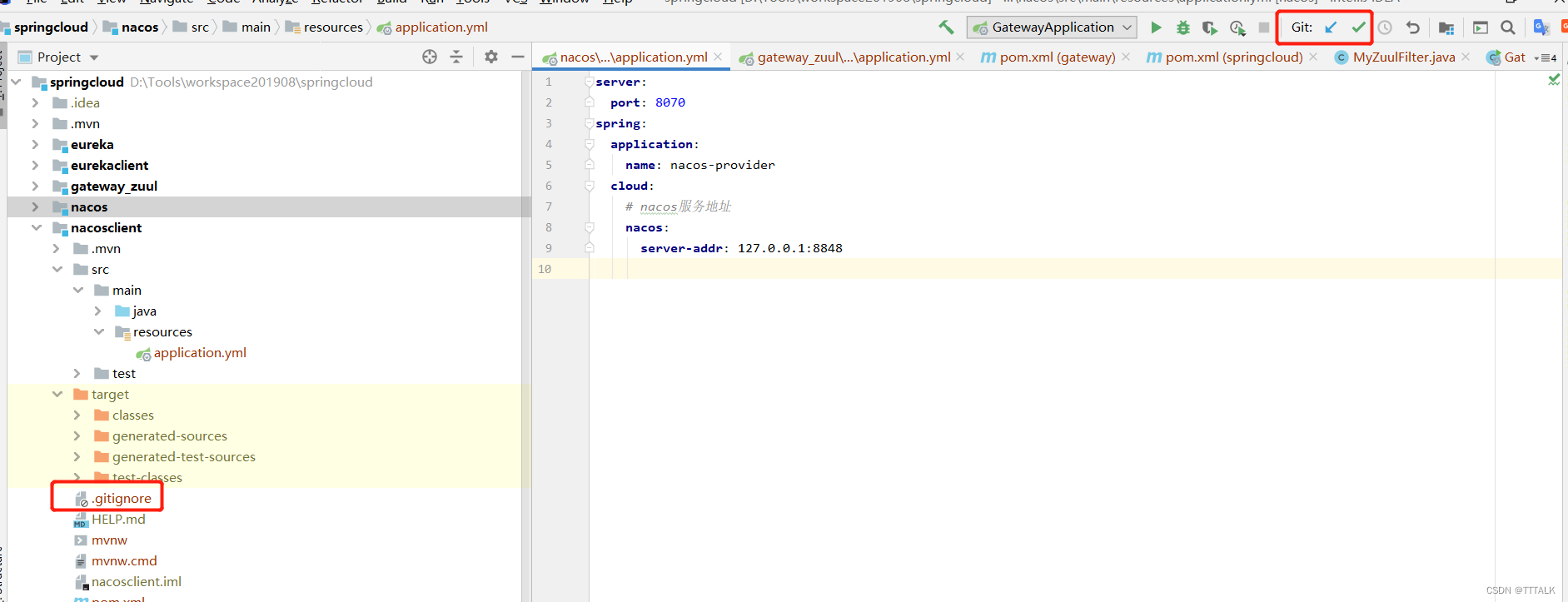This screenshot has width=1568, height=602.
Task: Select the eurekaclient module
Action: (109, 165)
